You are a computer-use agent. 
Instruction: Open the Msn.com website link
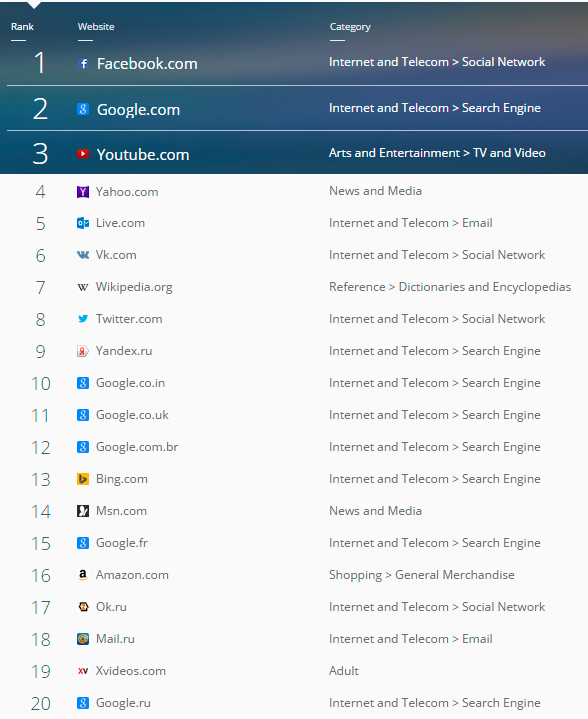122,511
